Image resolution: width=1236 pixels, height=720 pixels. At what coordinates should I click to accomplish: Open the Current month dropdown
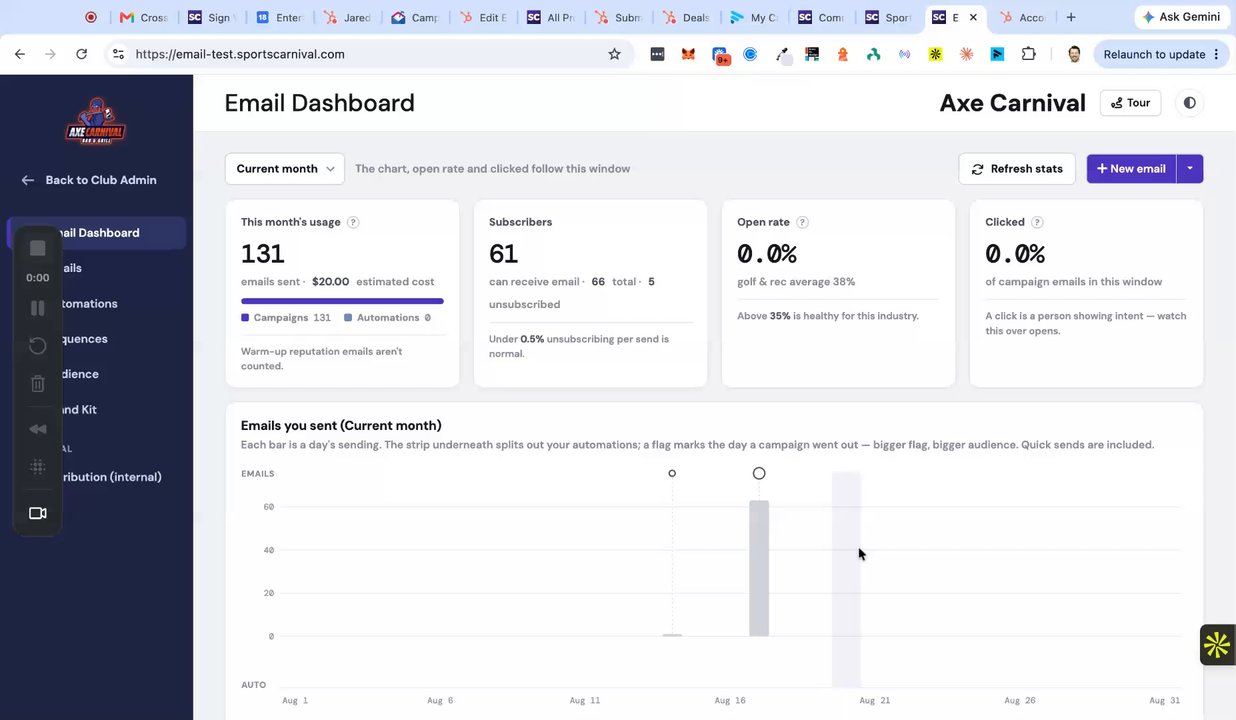pyautogui.click(x=285, y=169)
